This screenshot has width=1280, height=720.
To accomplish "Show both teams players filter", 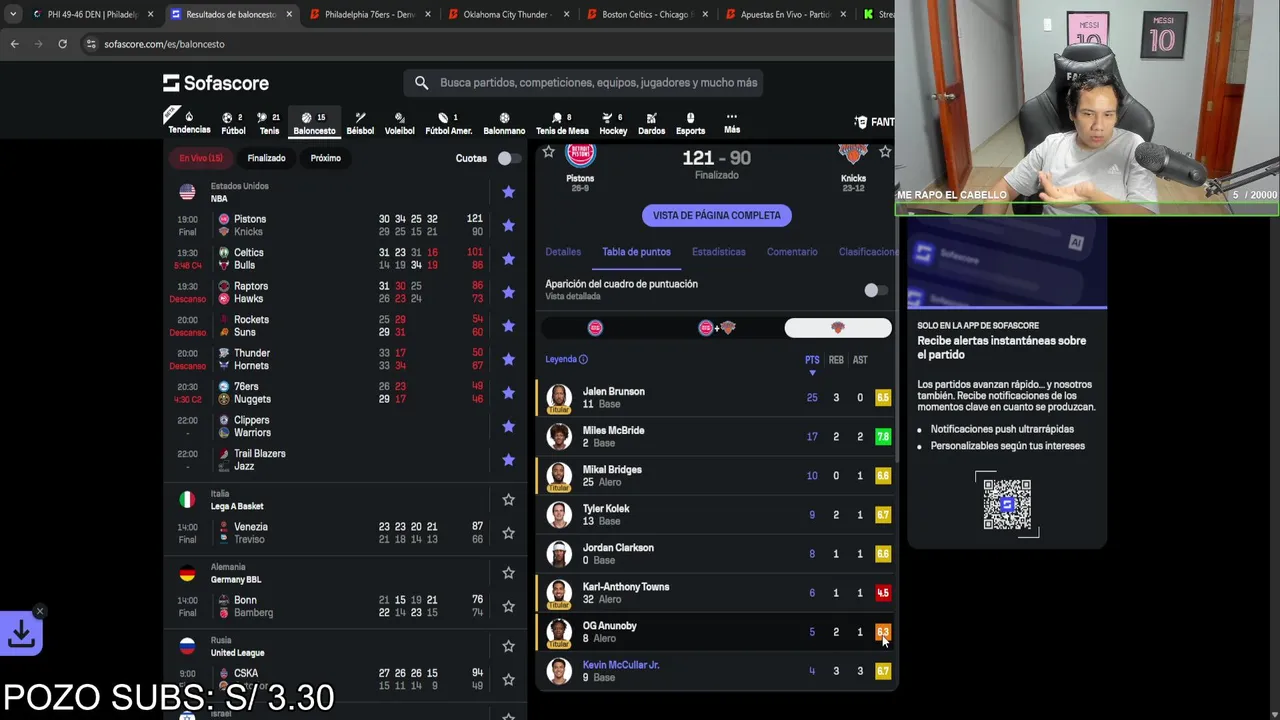I will point(716,328).
